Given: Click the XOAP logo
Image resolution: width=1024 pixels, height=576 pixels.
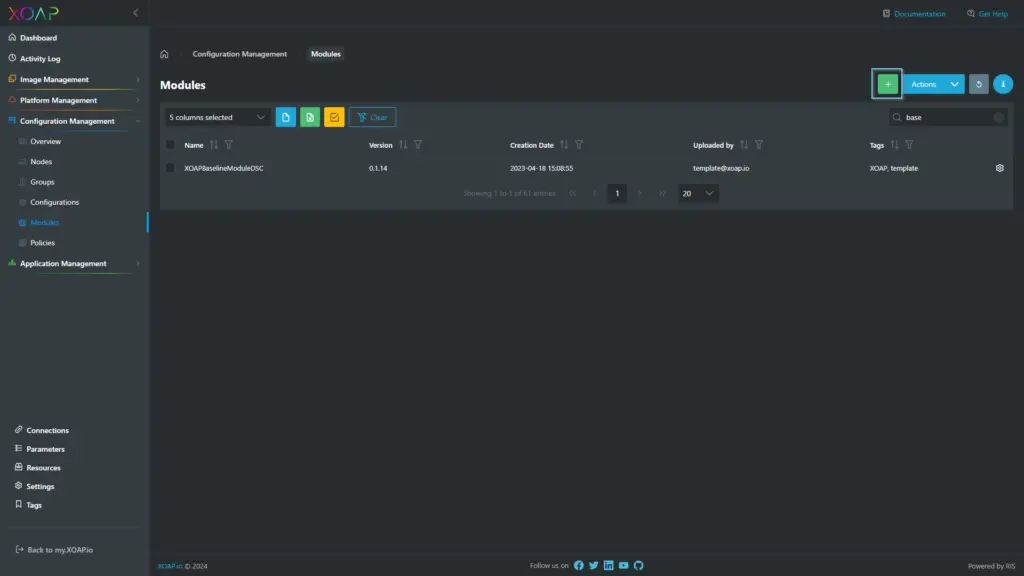Looking at the screenshot, I should click(x=33, y=13).
